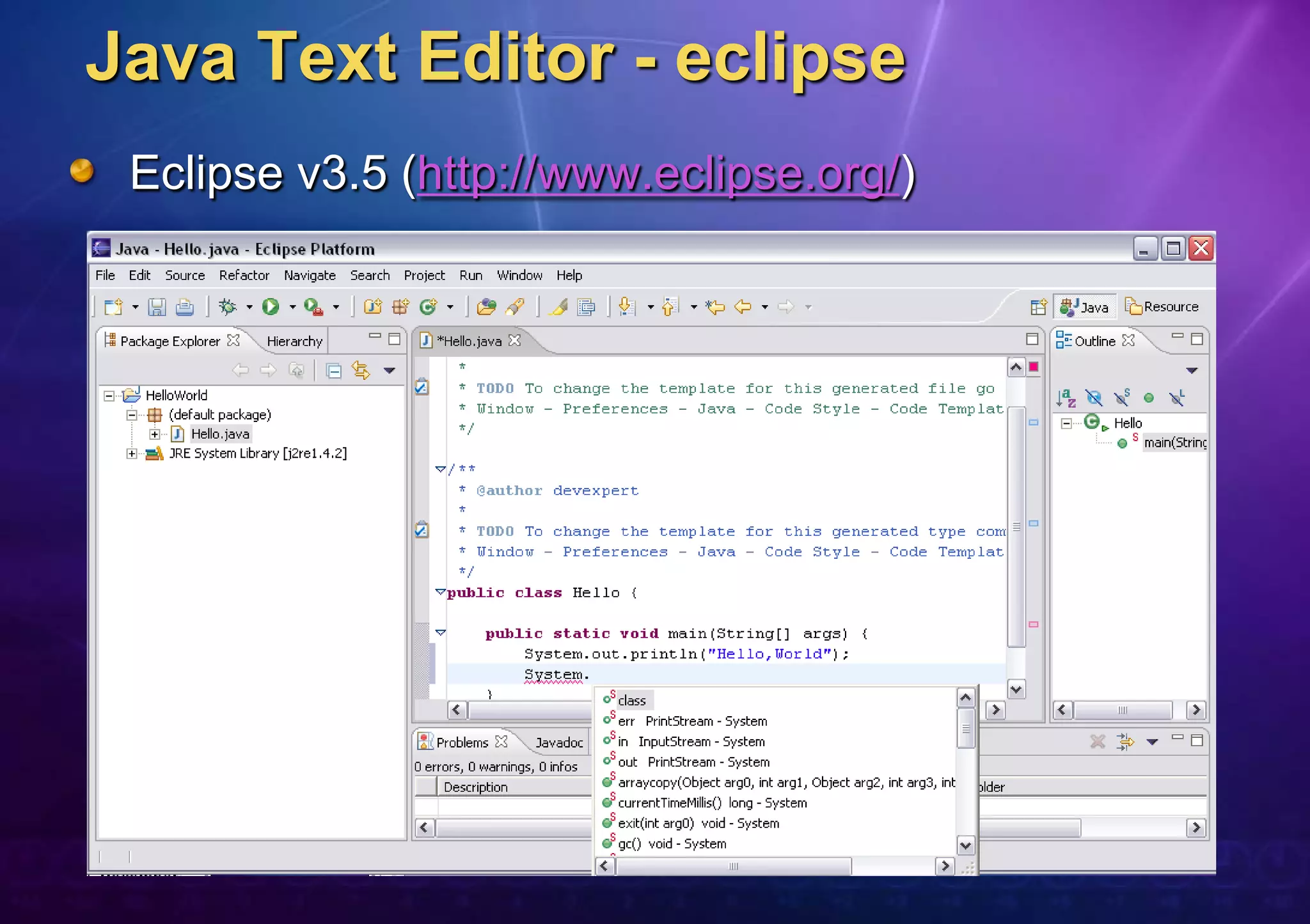Choose 'currentTimeMillis() long - System' completion
The image size is (1310, 924).
pos(712,803)
